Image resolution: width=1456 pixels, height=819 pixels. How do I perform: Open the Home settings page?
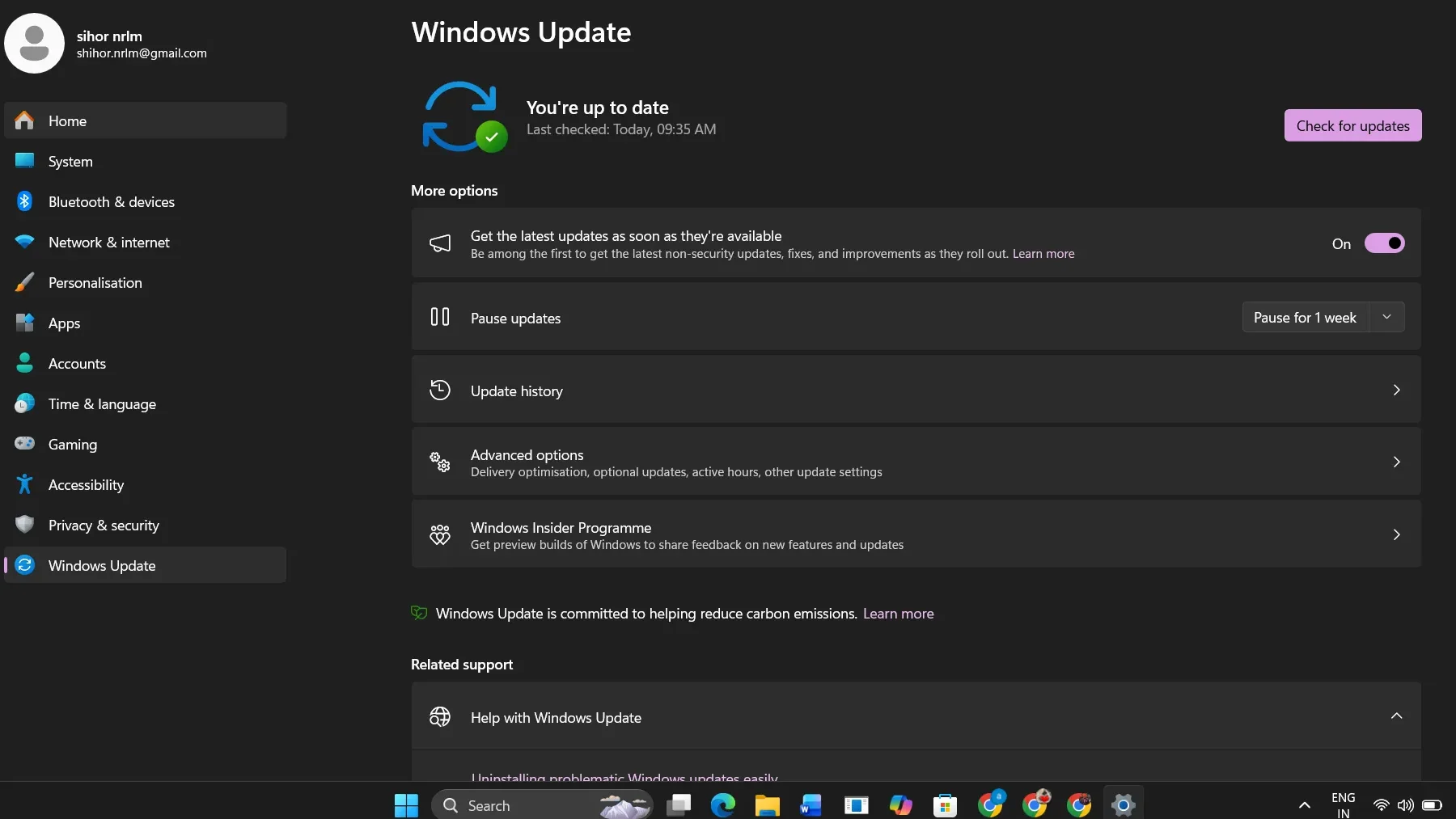(146, 120)
